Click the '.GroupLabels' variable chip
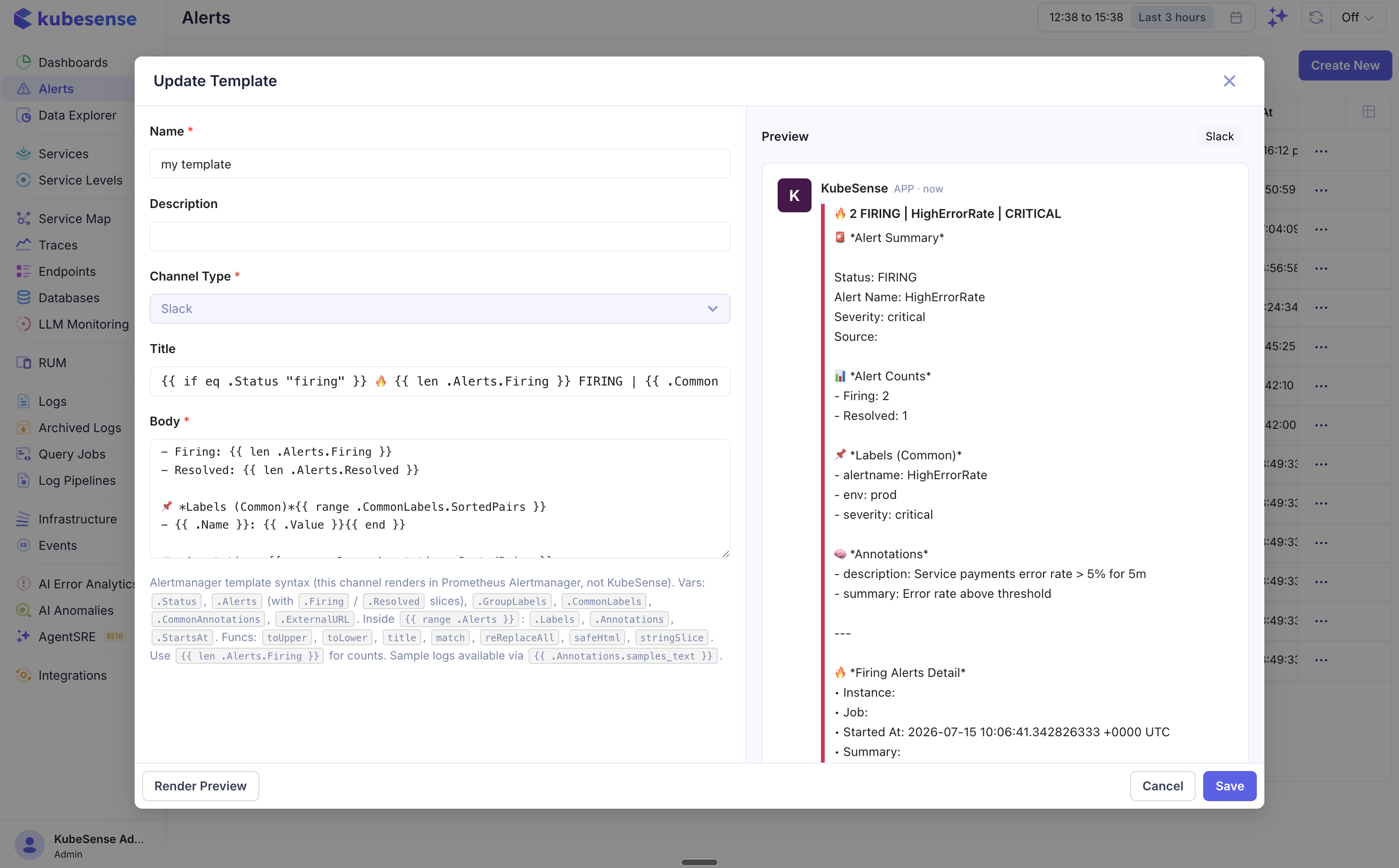 (512, 601)
